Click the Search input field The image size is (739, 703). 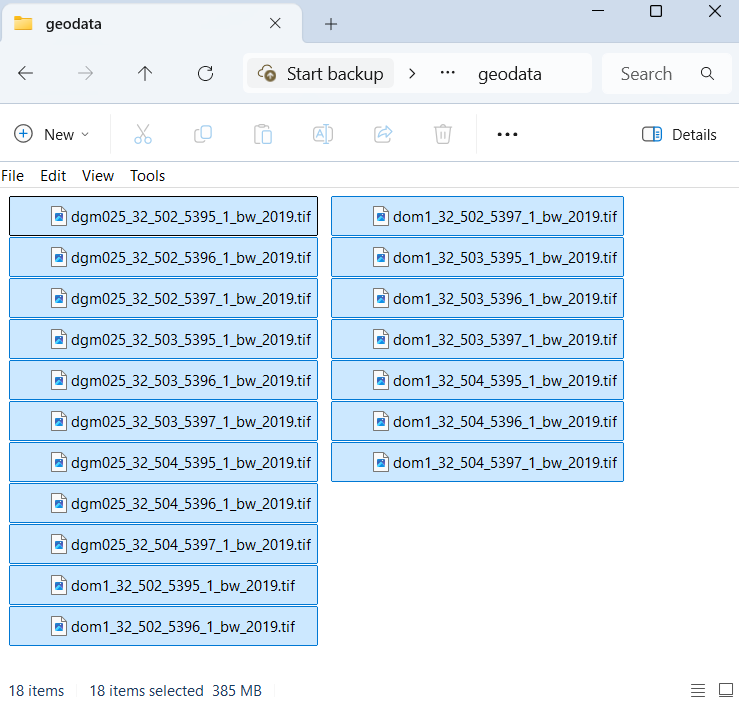[x=655, y=73]
